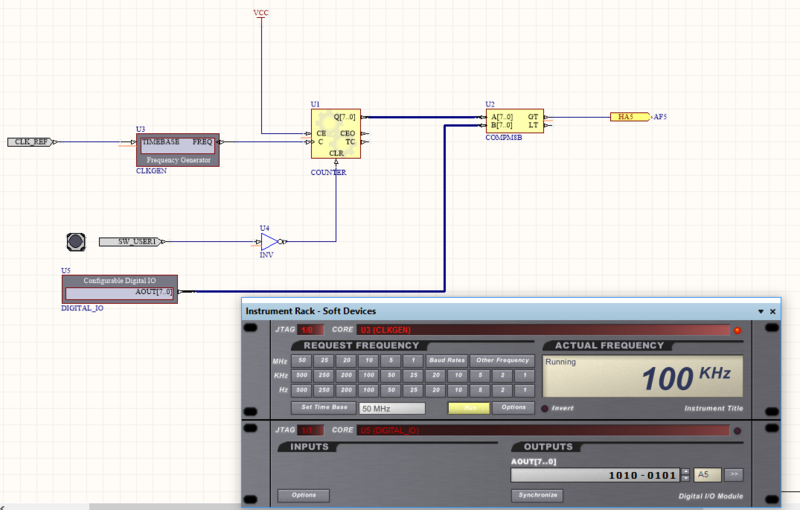800x510 pixels.
Task: Click the 50 MHz time base field
Action: [x=392, y=408]
